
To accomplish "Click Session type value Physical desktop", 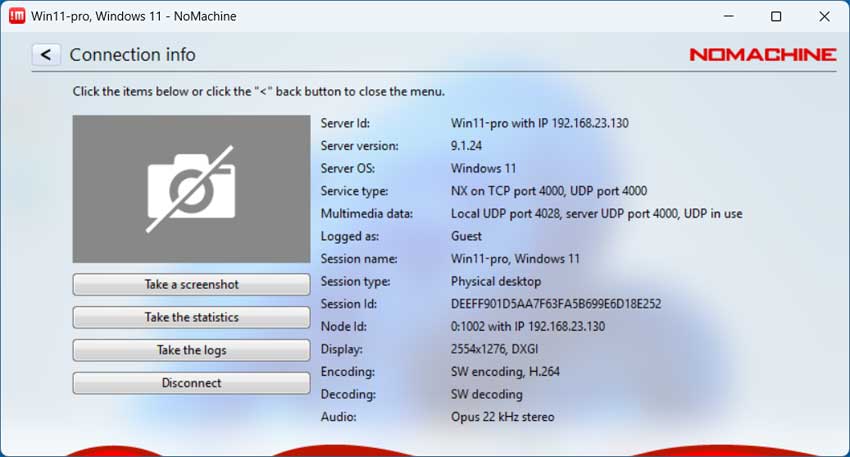I will [x=495, y=281].
